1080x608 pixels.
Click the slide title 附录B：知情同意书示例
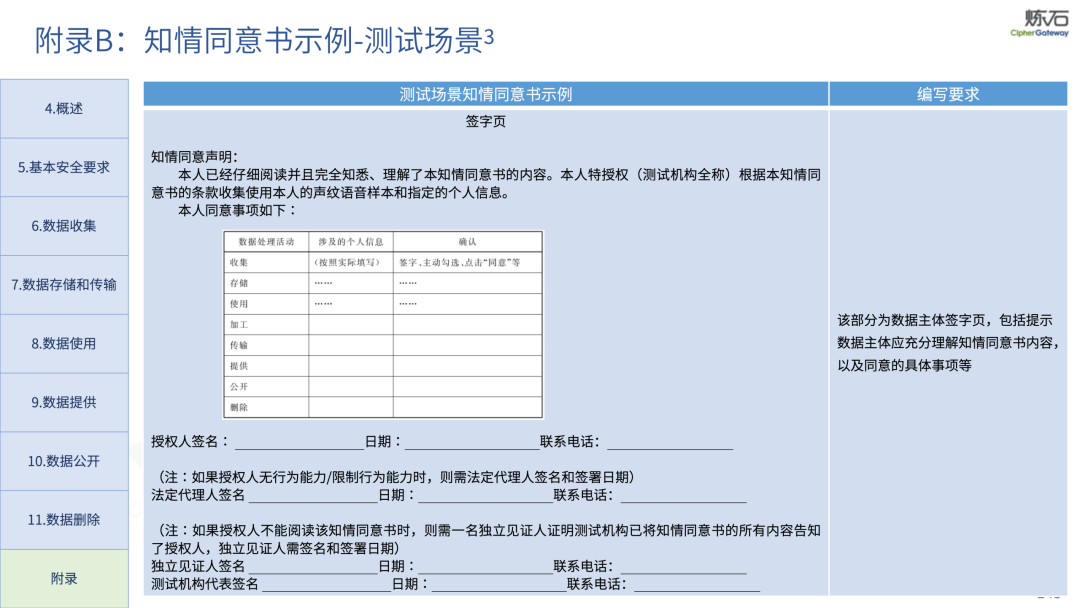click(264, 40)
